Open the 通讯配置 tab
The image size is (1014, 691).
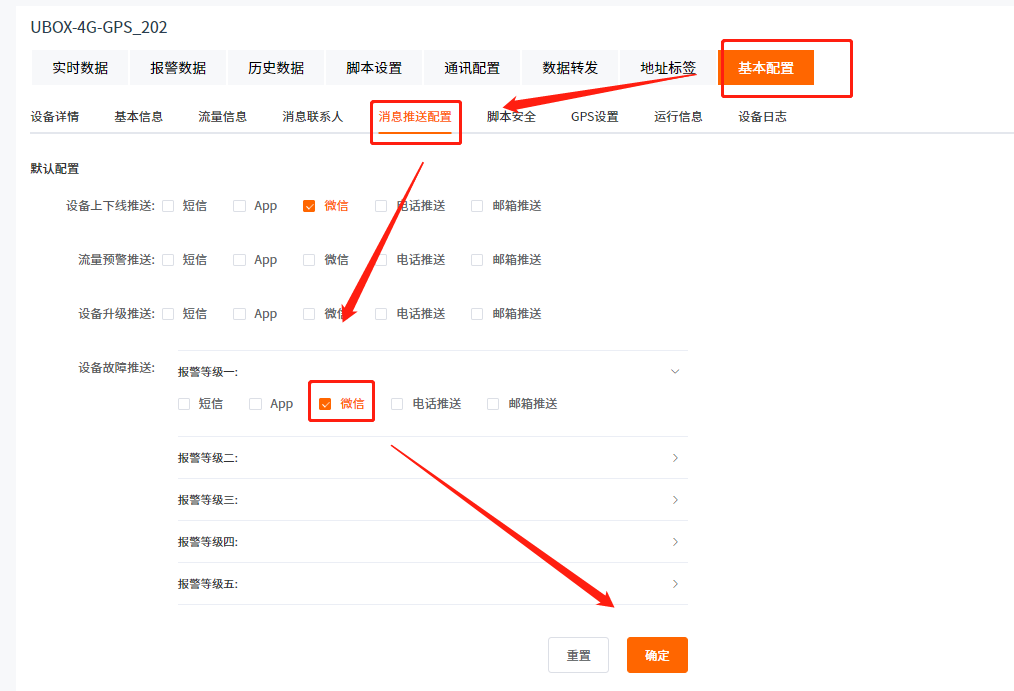[x=472, y=68]
